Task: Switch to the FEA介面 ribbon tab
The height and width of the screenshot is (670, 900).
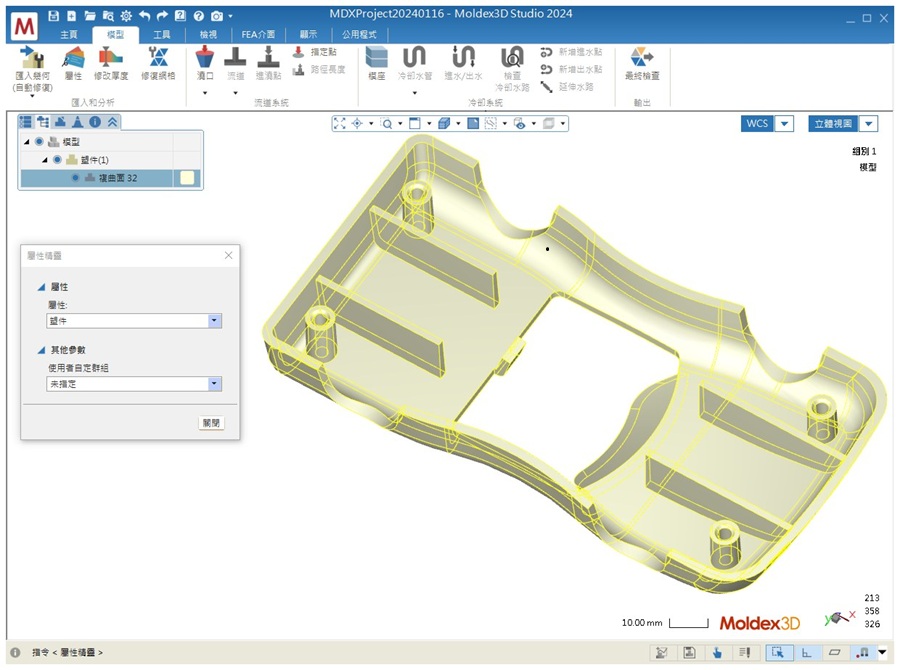Action: point(258,34)
